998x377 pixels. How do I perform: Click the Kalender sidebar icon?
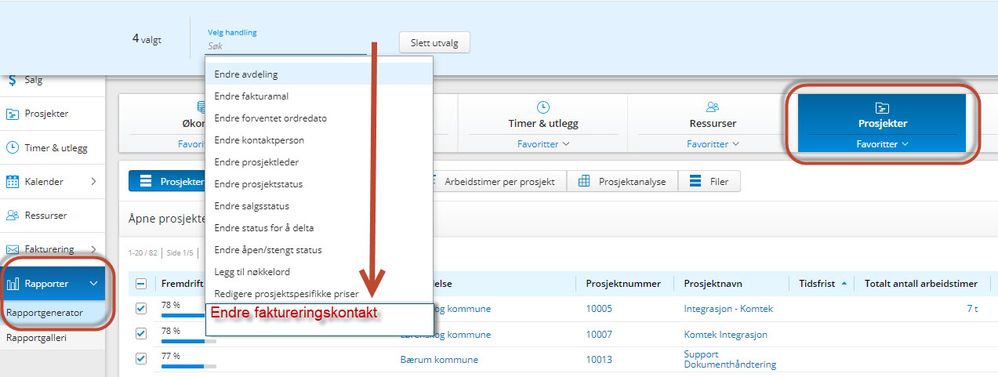tap(12, 181)
